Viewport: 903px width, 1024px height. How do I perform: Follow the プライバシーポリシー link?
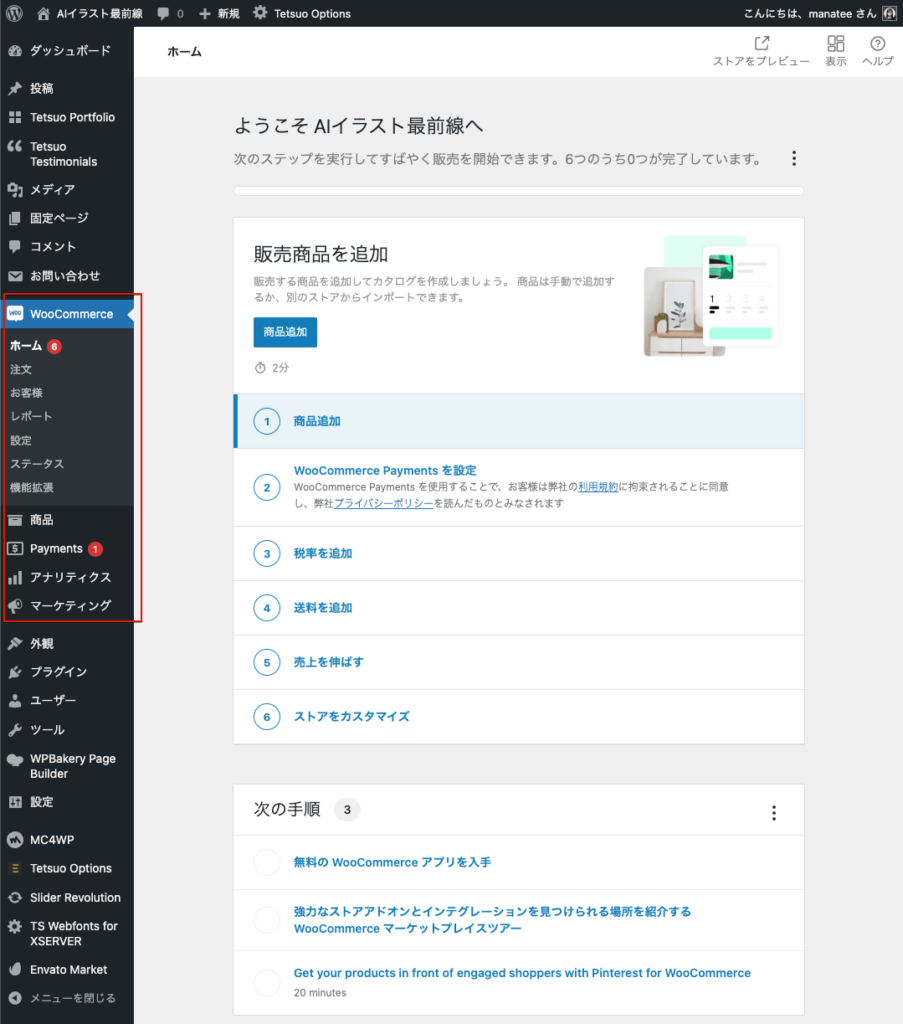coord(383,504)
